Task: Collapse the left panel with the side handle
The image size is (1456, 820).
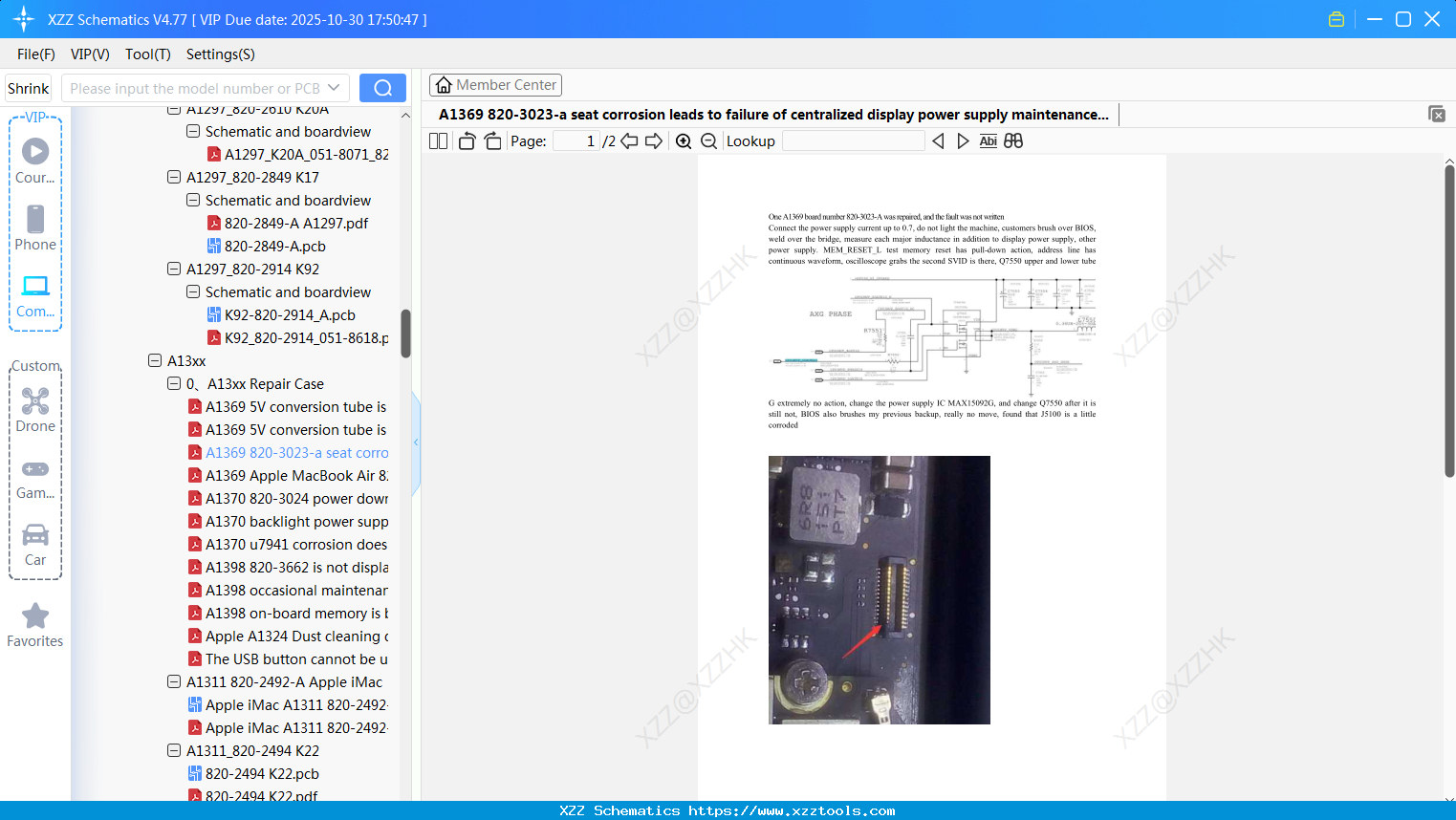Action: 416,442
